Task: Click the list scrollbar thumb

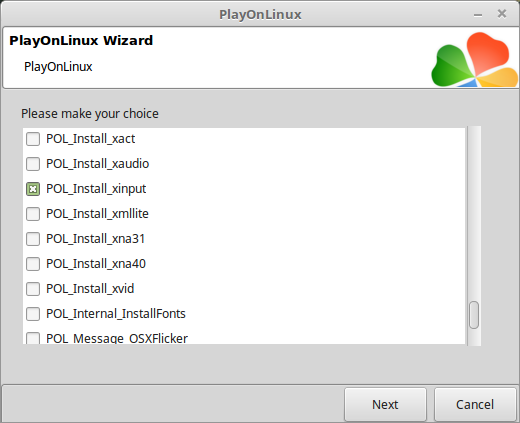Action: [474, 315]
